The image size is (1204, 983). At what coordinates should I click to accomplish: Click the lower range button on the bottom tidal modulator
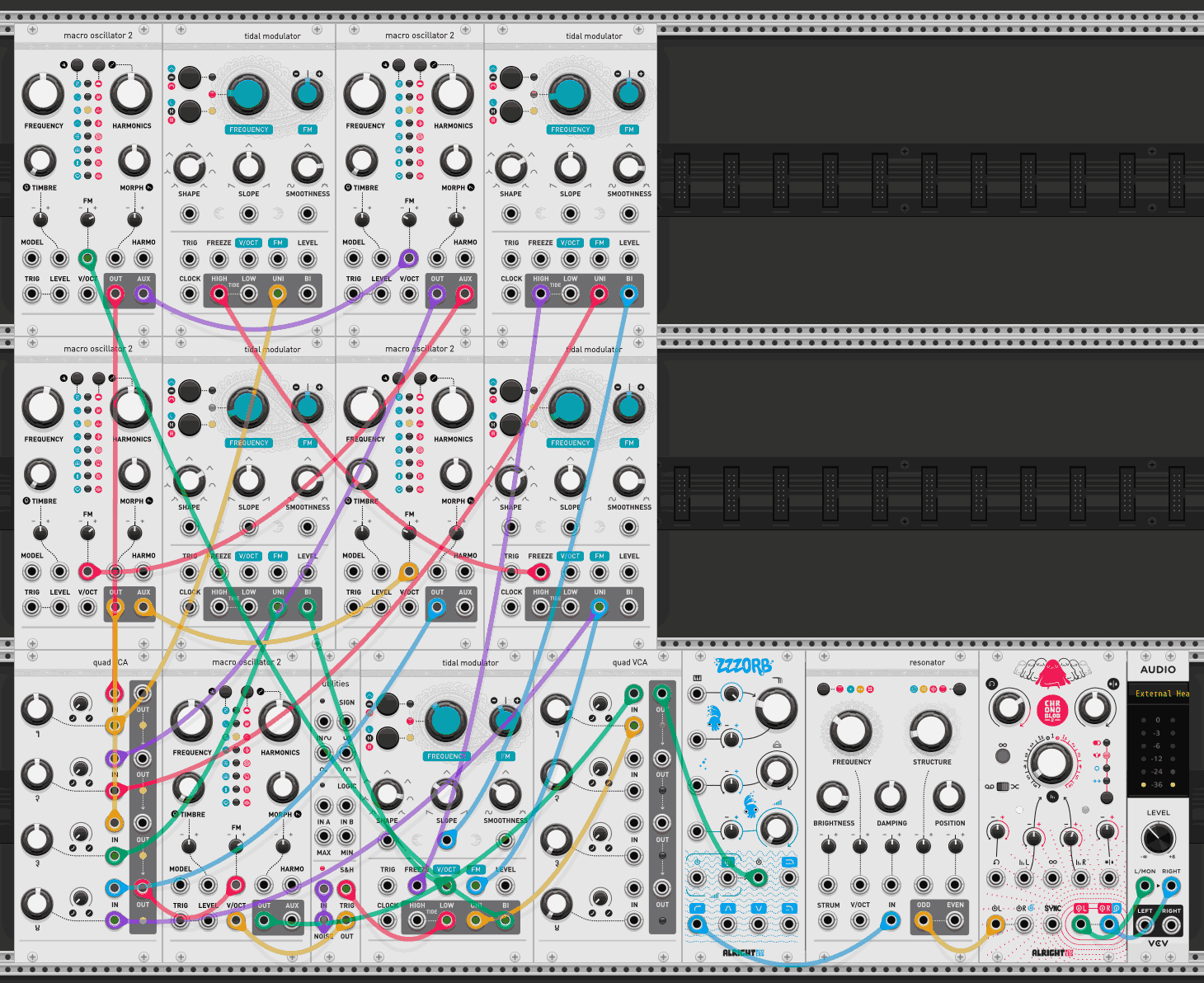387,737
